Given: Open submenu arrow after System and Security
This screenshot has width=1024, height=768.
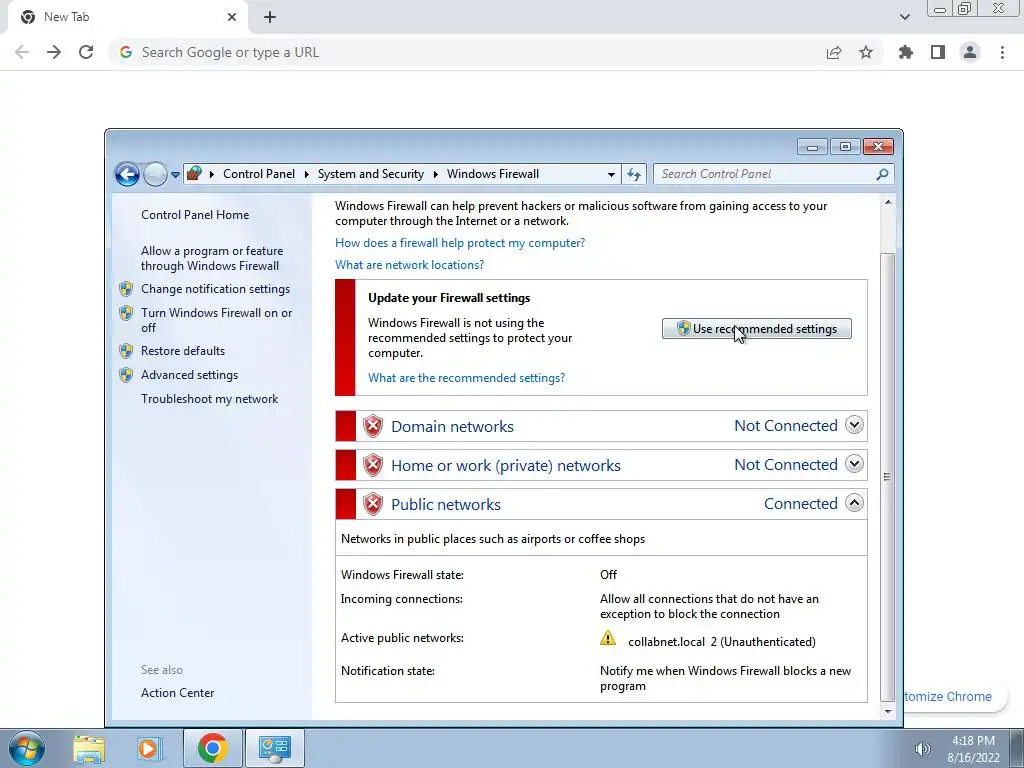Looking at the screenshot, I should click(435, 174).
